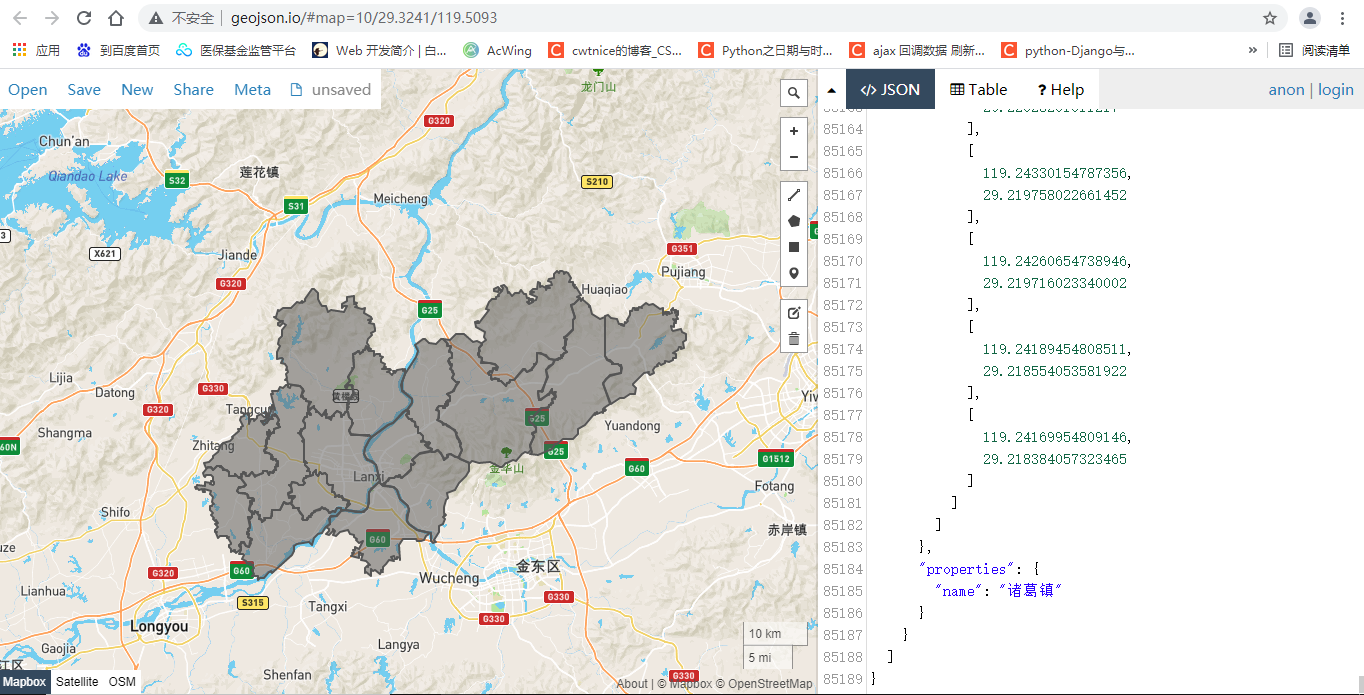Select the Mapbox base layer
The height and width of the screenshot is (695, 1364).
click(24, 682)
